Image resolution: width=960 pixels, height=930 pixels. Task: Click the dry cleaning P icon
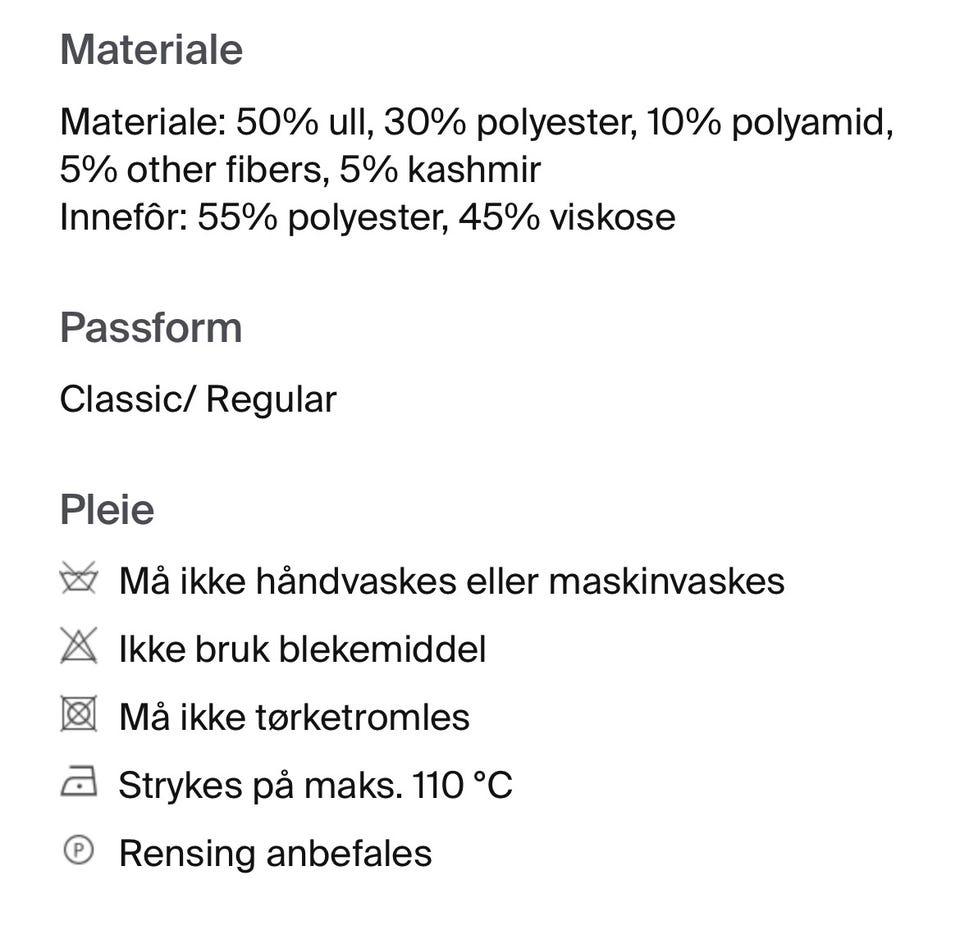[79, 852]
